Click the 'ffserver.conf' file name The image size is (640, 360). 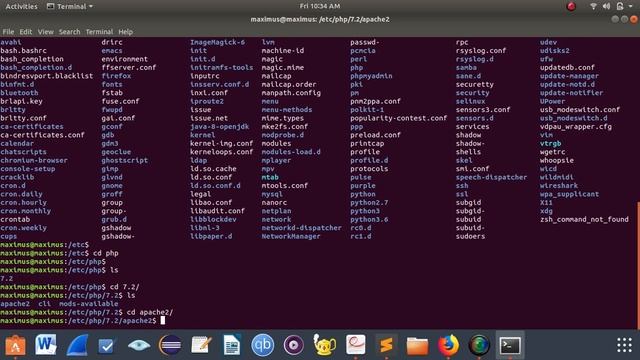point(129,67)
